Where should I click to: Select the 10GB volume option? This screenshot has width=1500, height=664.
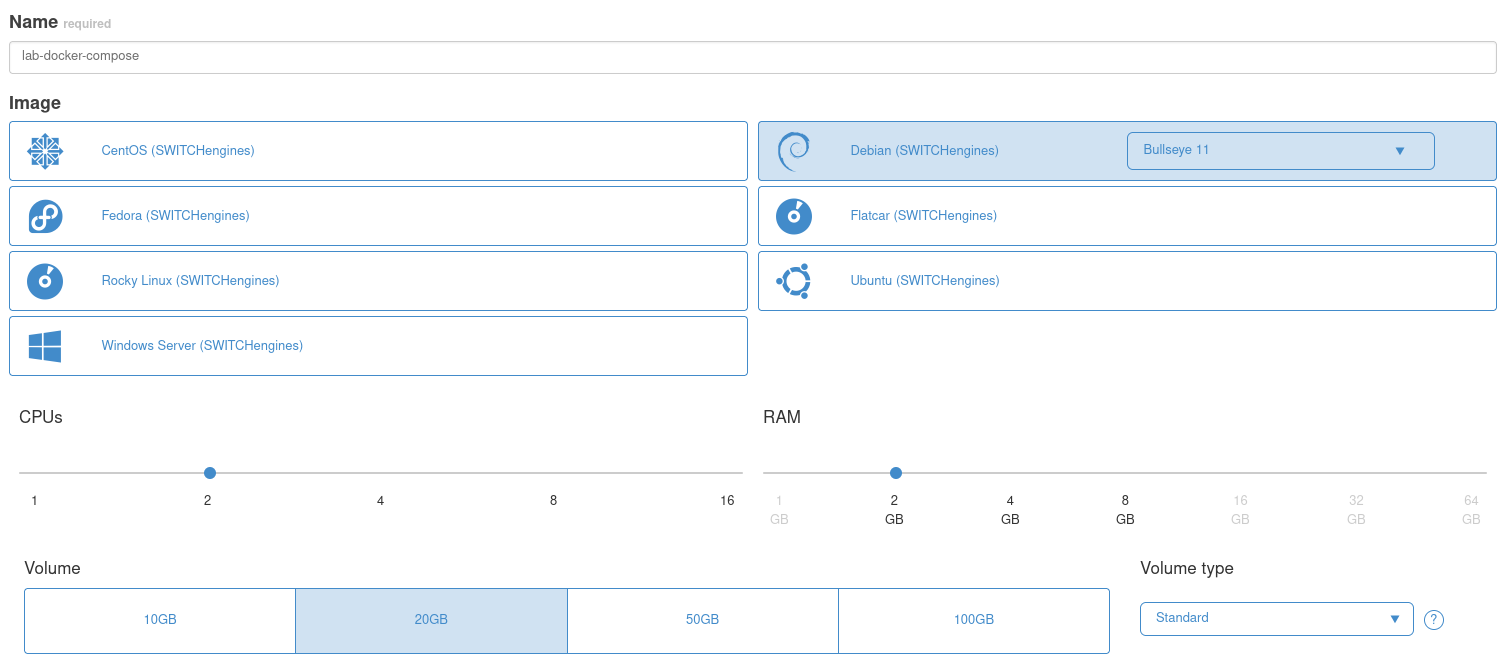coord(160,620)
